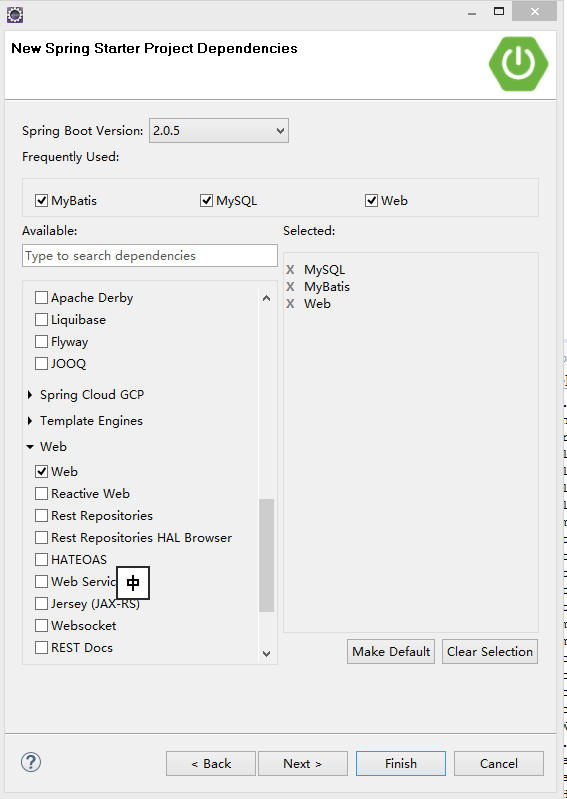Viewport: 567px width, 799px height.
Task: Click the dependency list scroll-up arrow
Action: [x=266, y=299]
